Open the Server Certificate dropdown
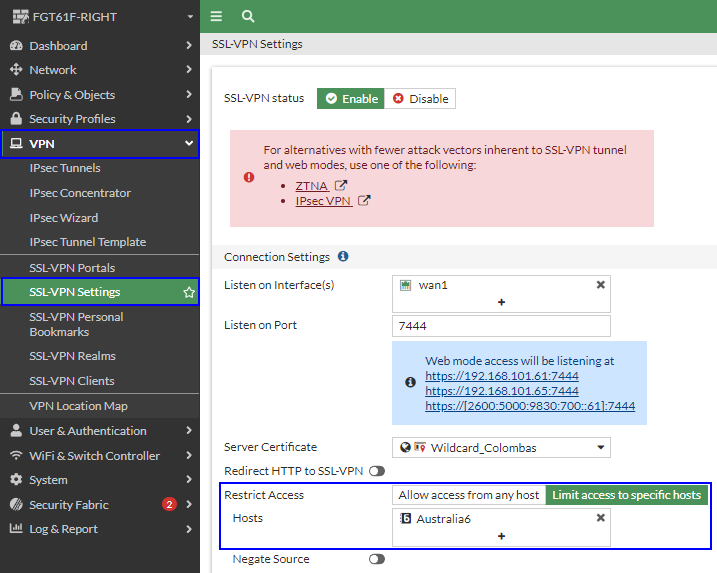This screenshot has height=573, width=717. 501,447
